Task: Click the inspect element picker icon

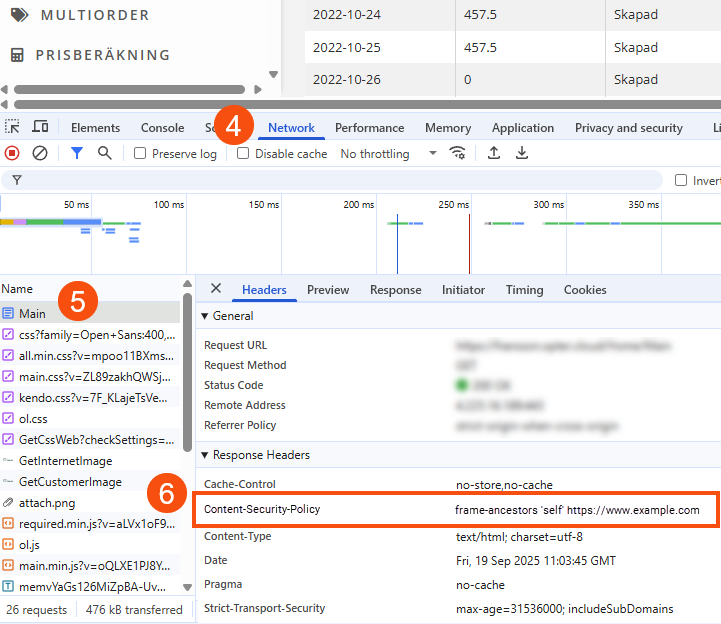Action: point(12,127)
